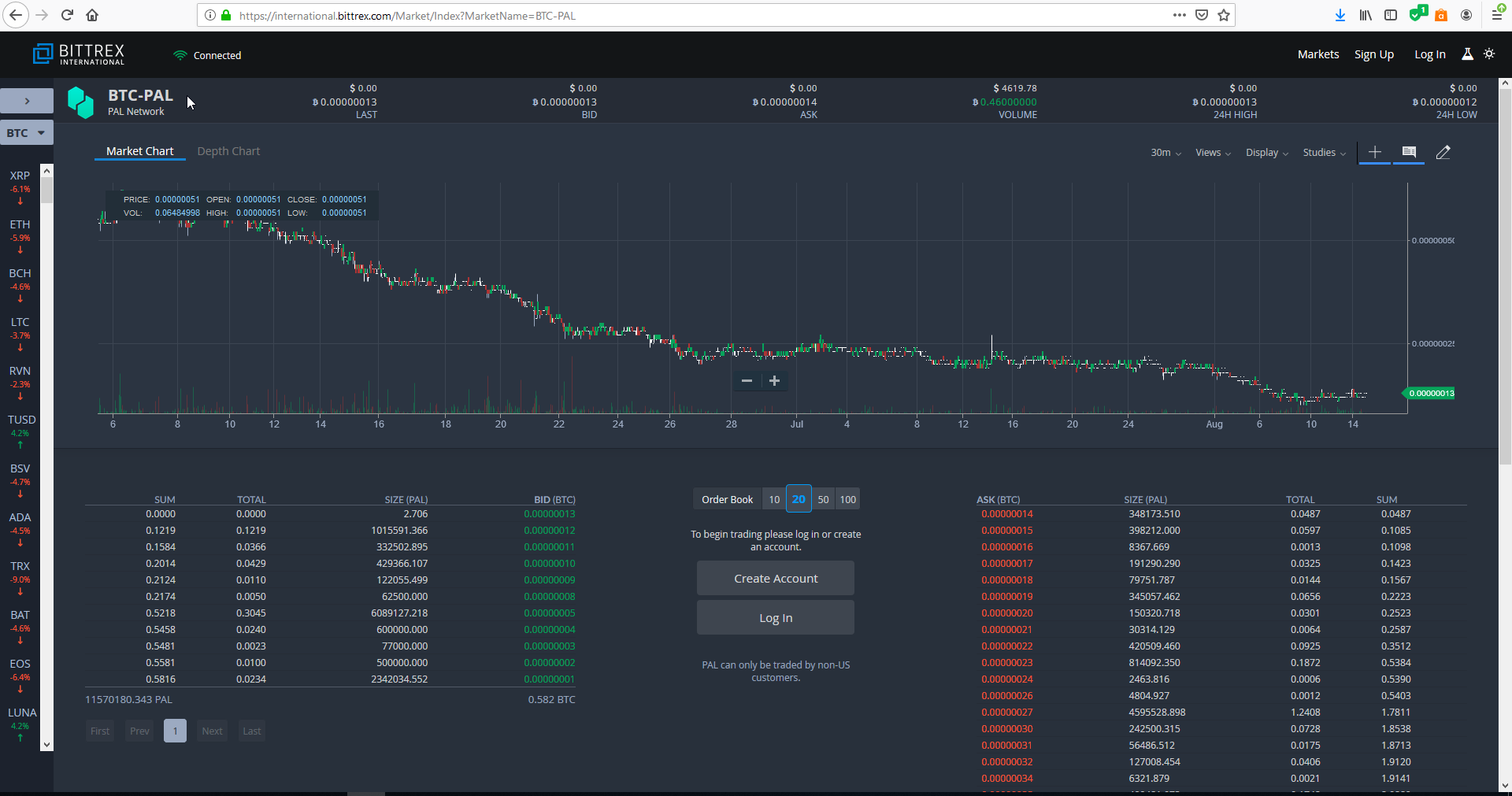Viewport: 1512px width, 796px height.
Task: Switch to the Market Chart tab
Action: click(x=140, y=151)
